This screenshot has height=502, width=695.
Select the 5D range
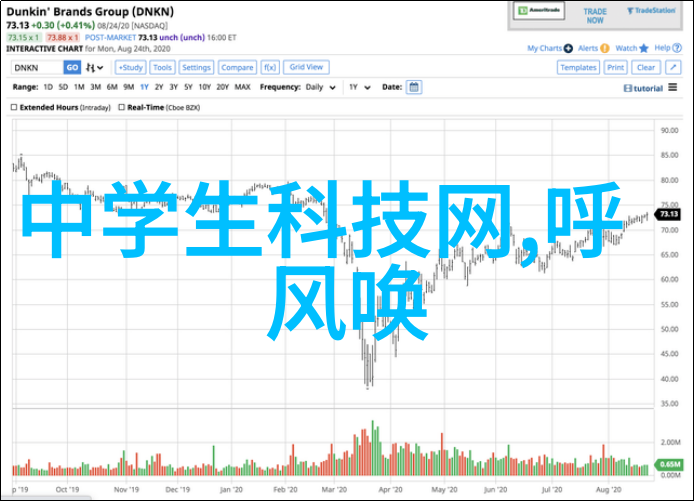point(63,87)
